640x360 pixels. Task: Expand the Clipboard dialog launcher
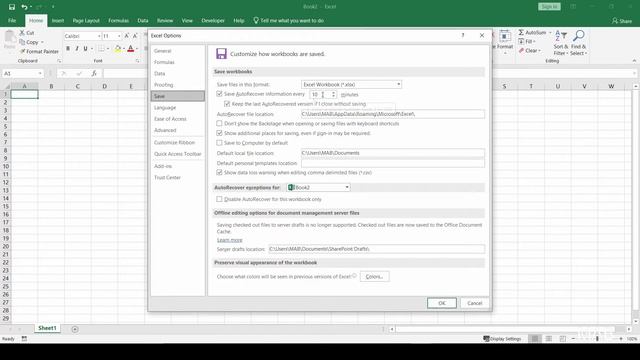tap(59, 61)
